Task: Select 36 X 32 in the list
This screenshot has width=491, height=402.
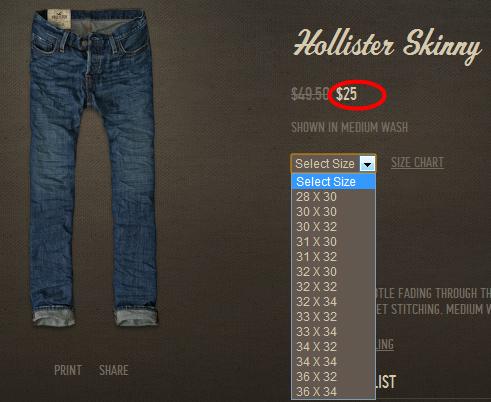Action: tap(334, 377)
